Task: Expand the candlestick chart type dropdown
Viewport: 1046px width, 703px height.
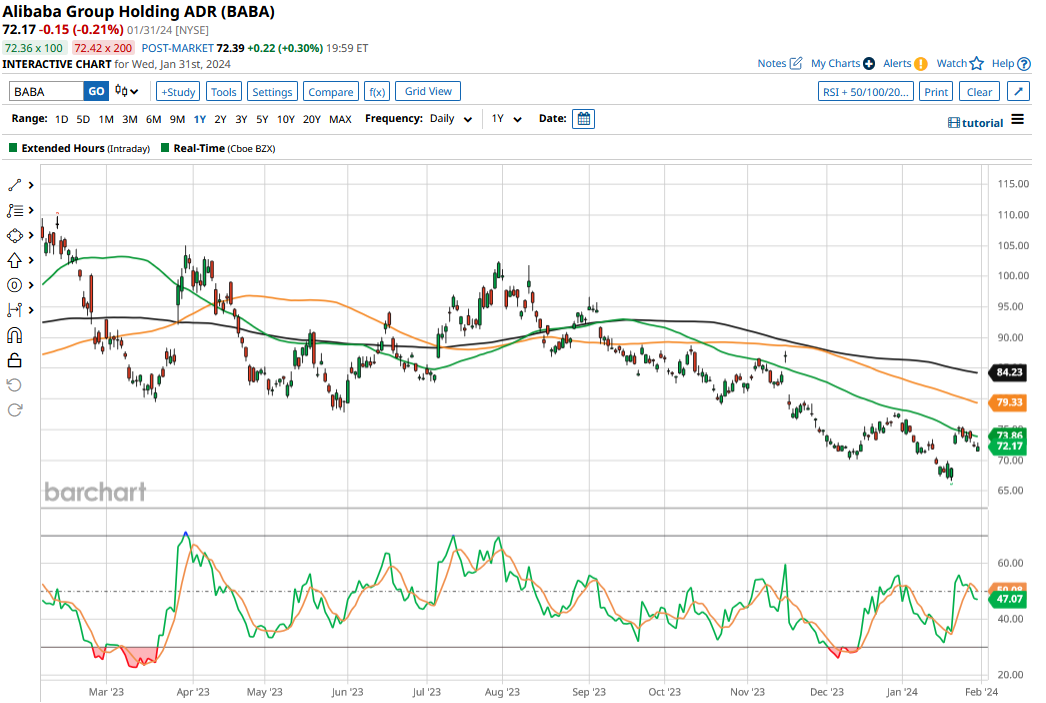Action: click(127, 91)
